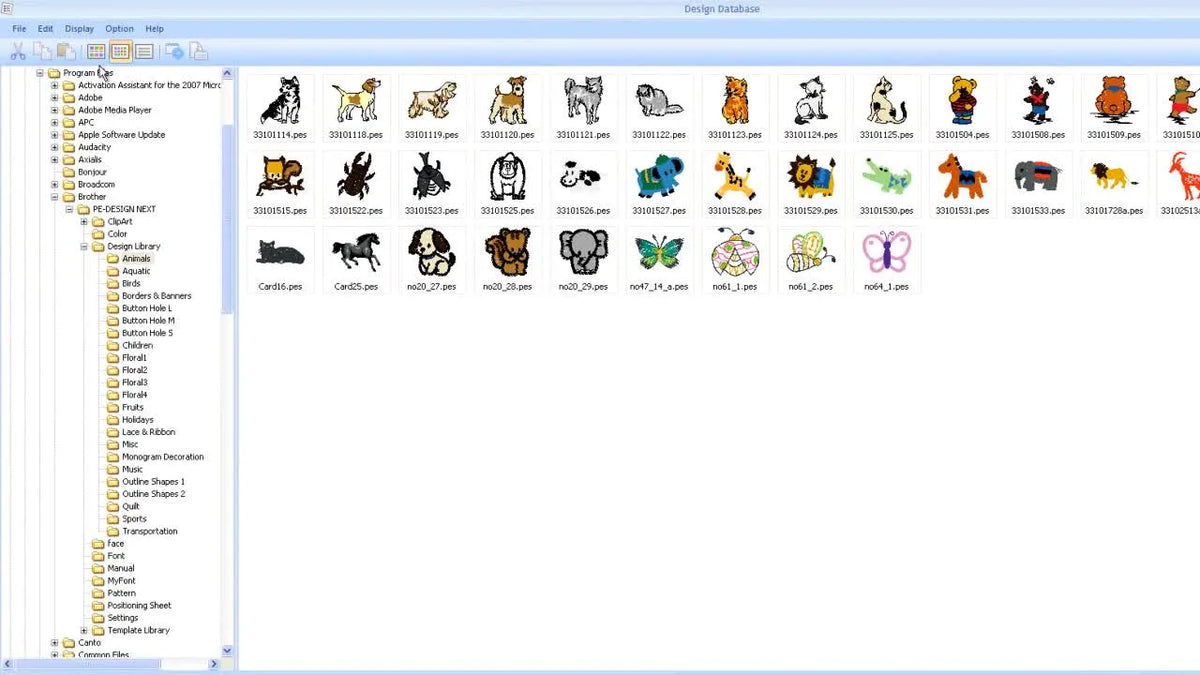1200x675 pixels.
Task: Click the file name no61_2.pes label
Action: coord(811,286)
